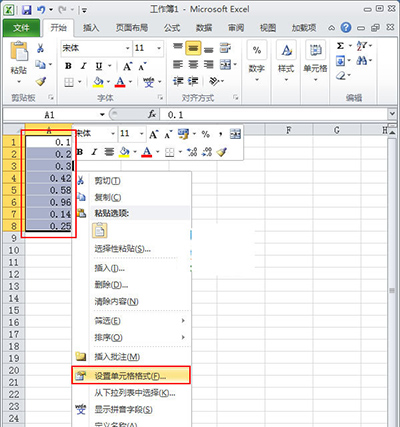Click the Undo arrow in quick access toolbar
Viewport: 400px width, 427px height.
coord(41,10)
